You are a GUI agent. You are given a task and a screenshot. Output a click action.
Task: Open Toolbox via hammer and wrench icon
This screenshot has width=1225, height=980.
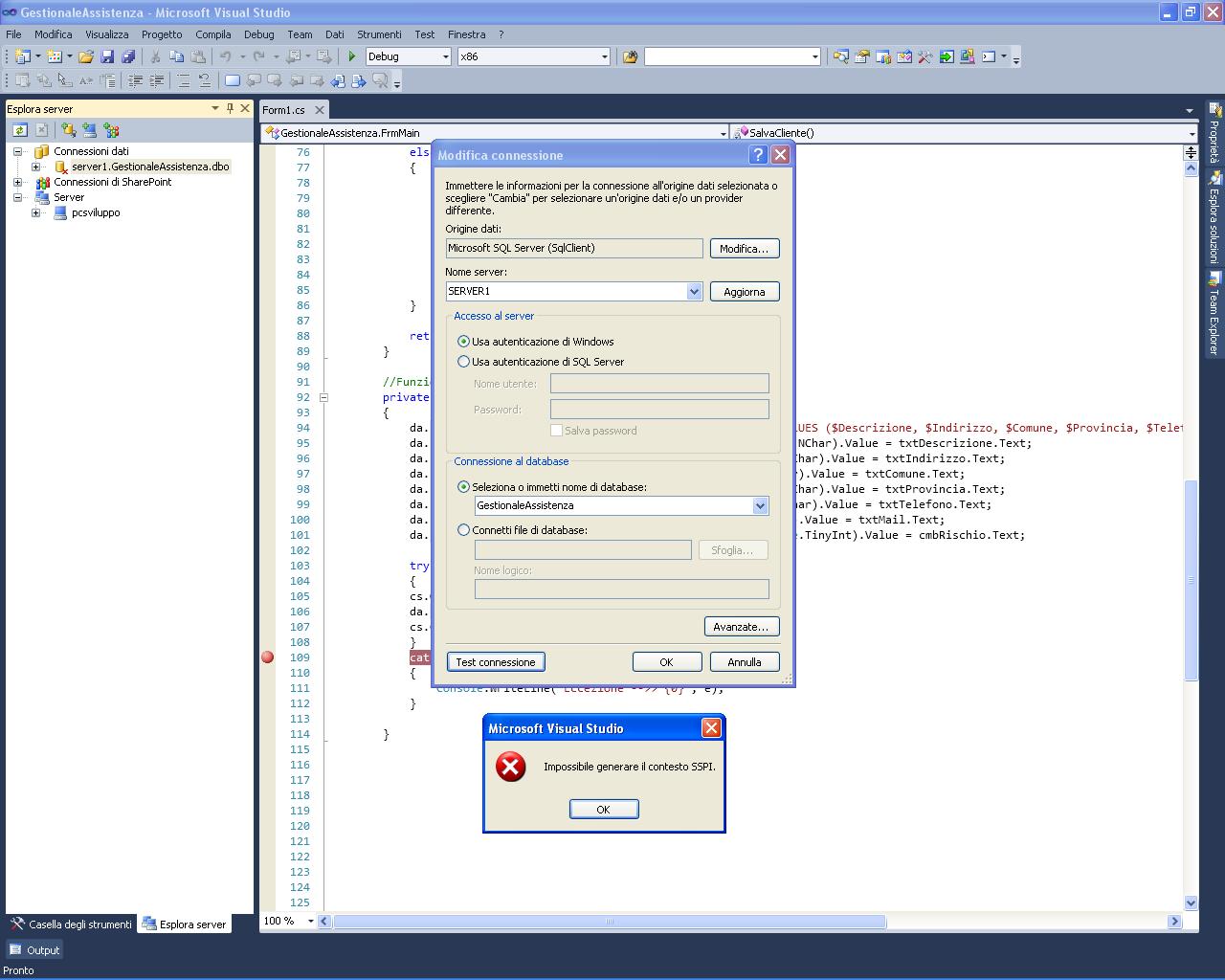pos(925,56)
